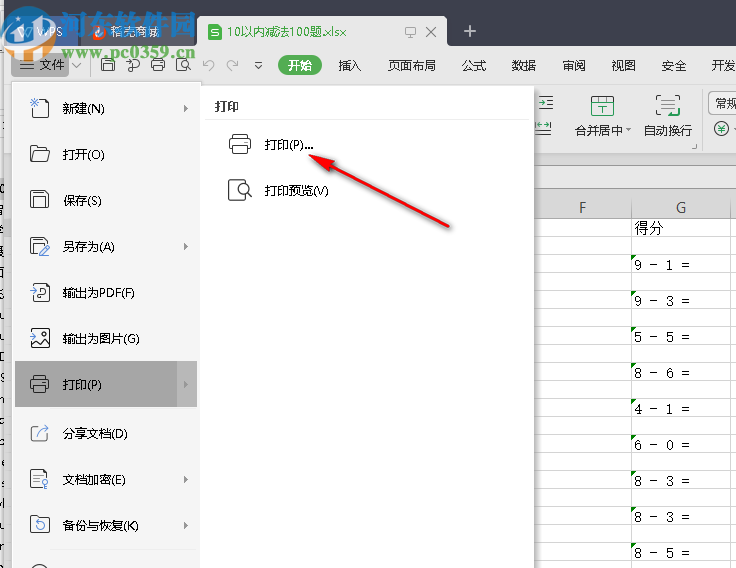Viewport: 736px width, 568px height.
Task: Choose 文档加密(E) in the file menu
Action: tap(106, 479)
